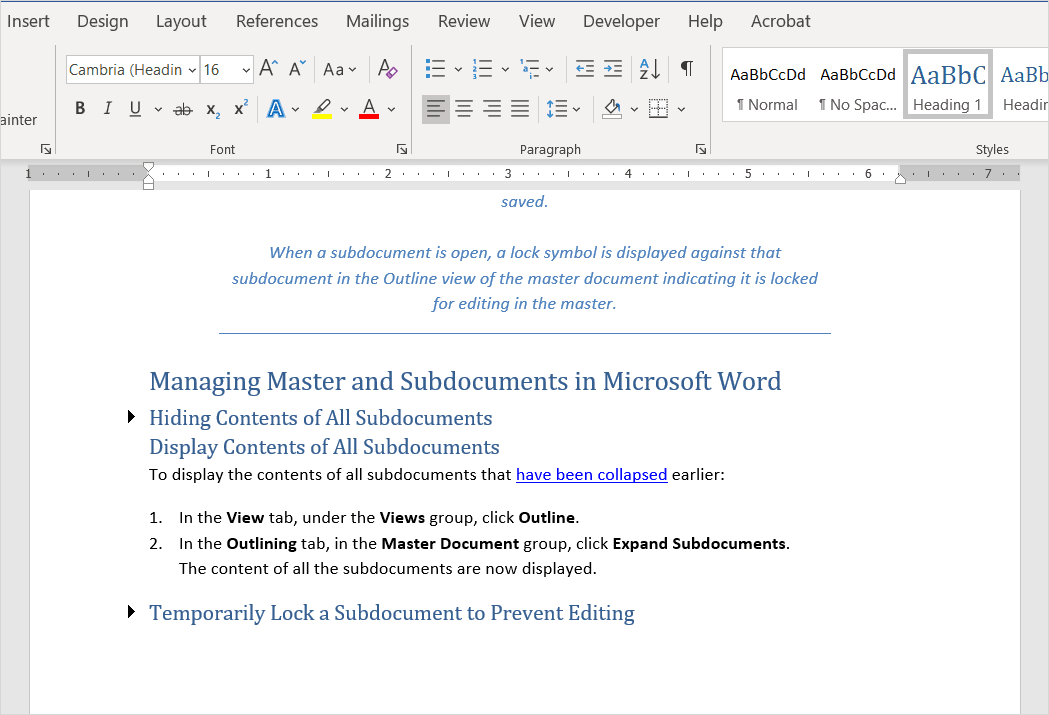Open the Developer ribbon tab
1049x715 pixels.
tap(621, 20)
